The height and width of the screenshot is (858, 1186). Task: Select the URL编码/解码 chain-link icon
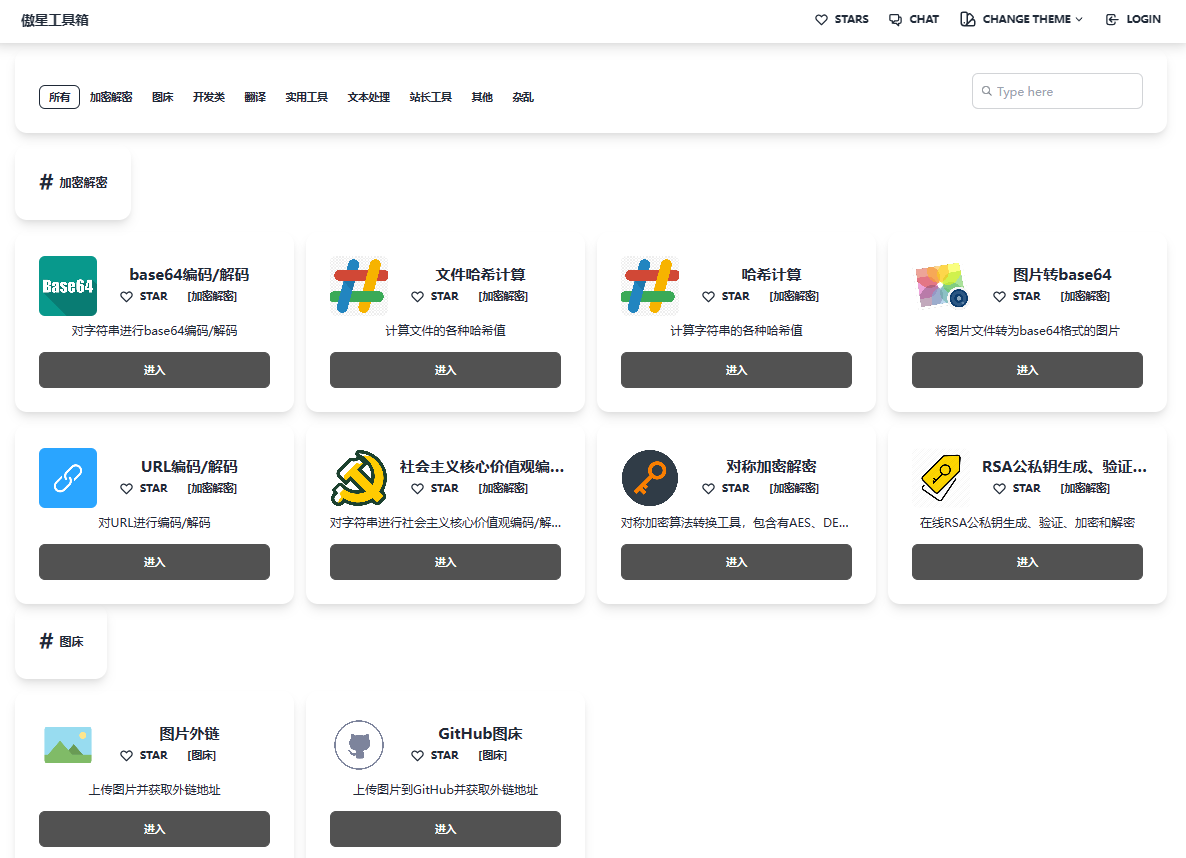(x=68, y=478)
